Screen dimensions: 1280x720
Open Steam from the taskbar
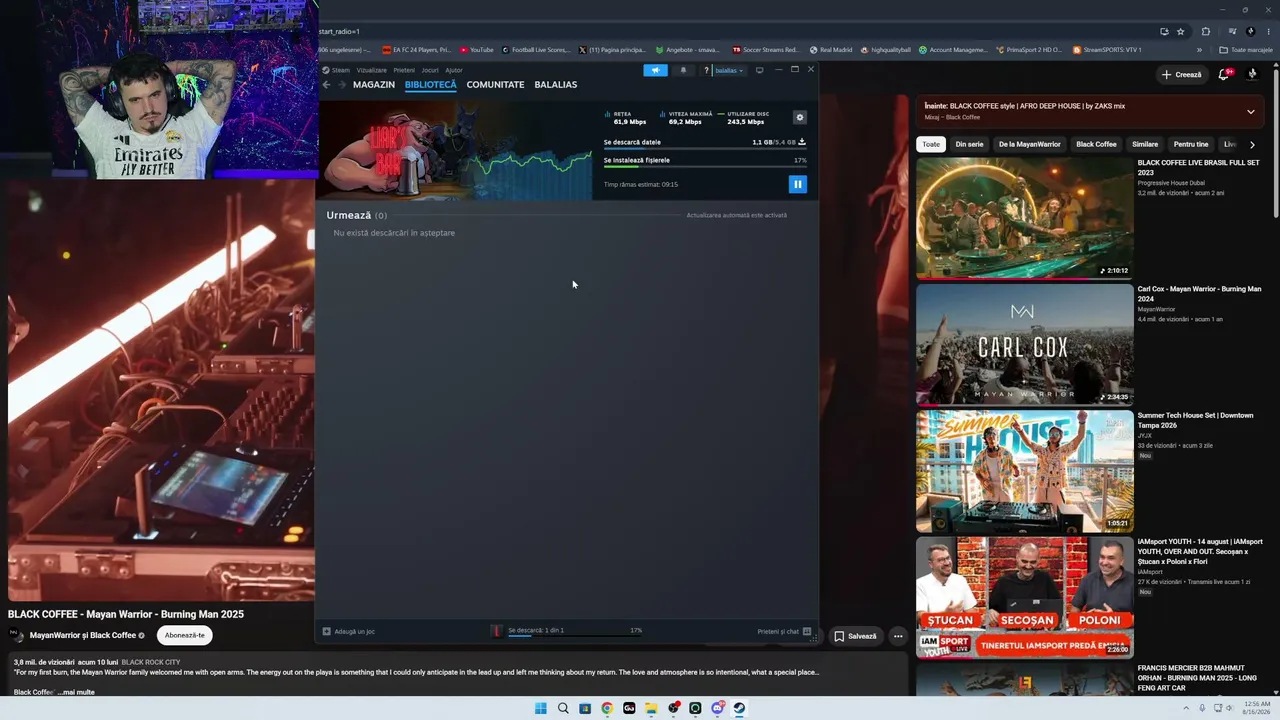coord(739,708)
